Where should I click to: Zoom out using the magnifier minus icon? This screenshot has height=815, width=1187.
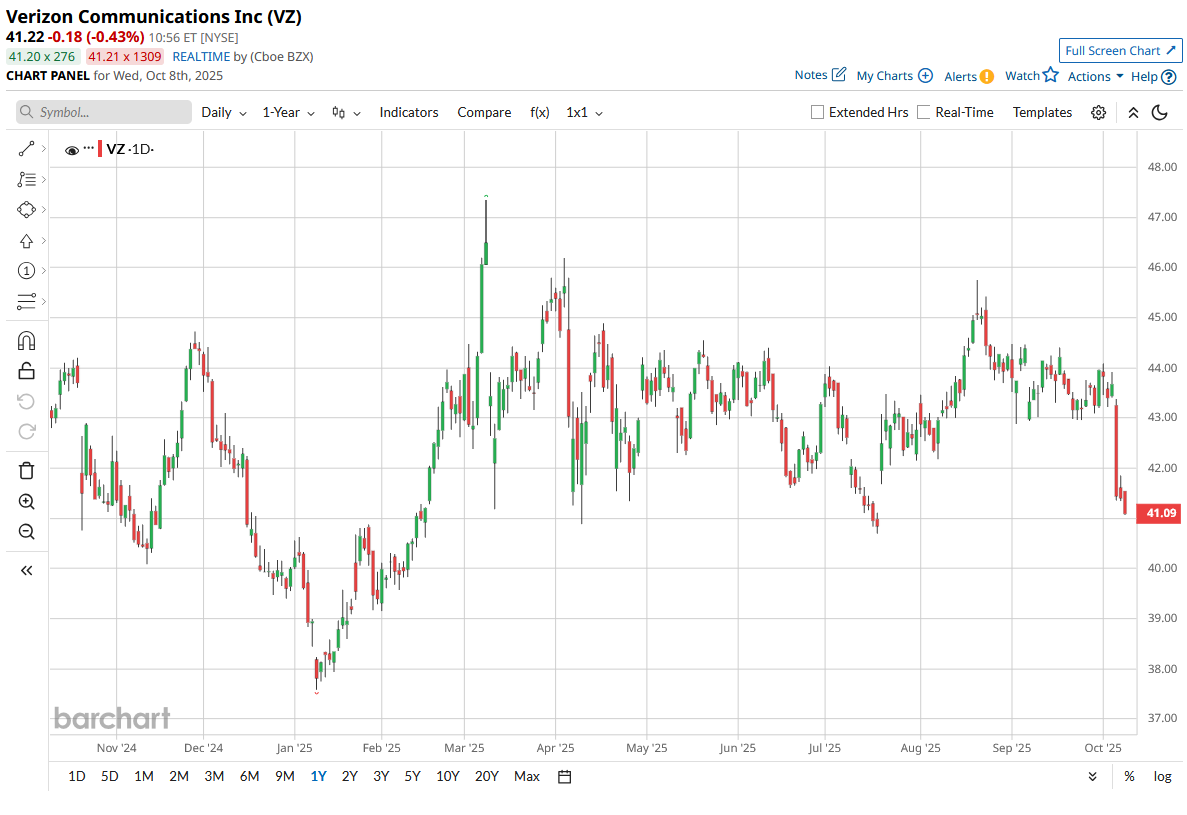[x=26, y=532]
